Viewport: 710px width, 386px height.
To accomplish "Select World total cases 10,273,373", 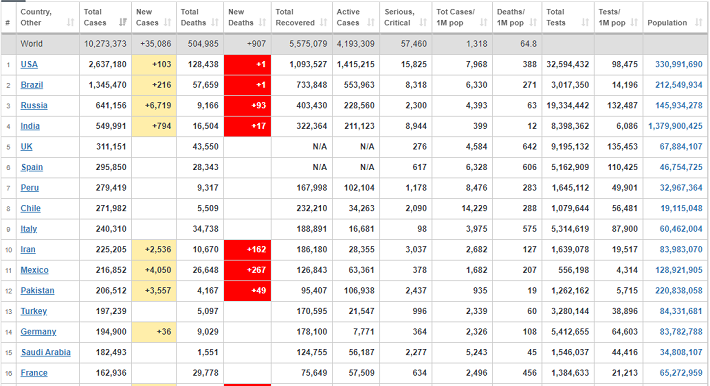I will [105, 44].
